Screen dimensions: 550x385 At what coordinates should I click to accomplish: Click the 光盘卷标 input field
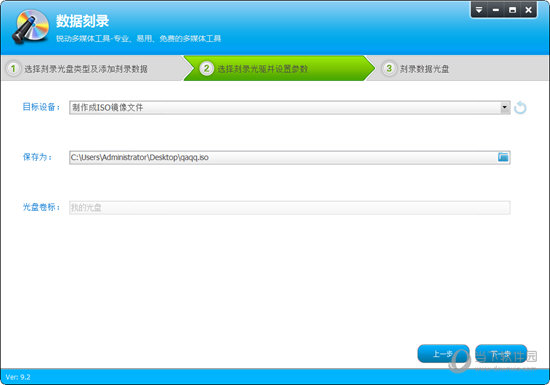click(x=290, y=208)
